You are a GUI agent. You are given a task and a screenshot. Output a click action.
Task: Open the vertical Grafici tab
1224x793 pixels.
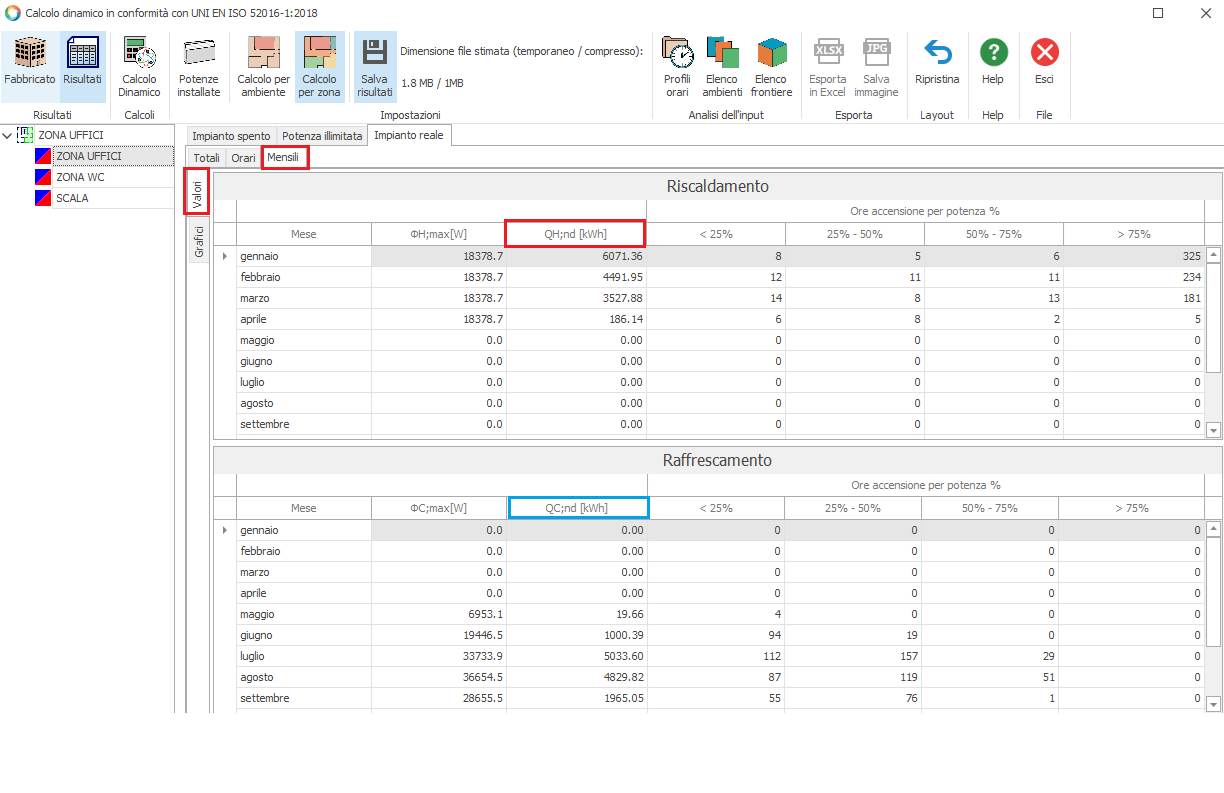[198, 241]
